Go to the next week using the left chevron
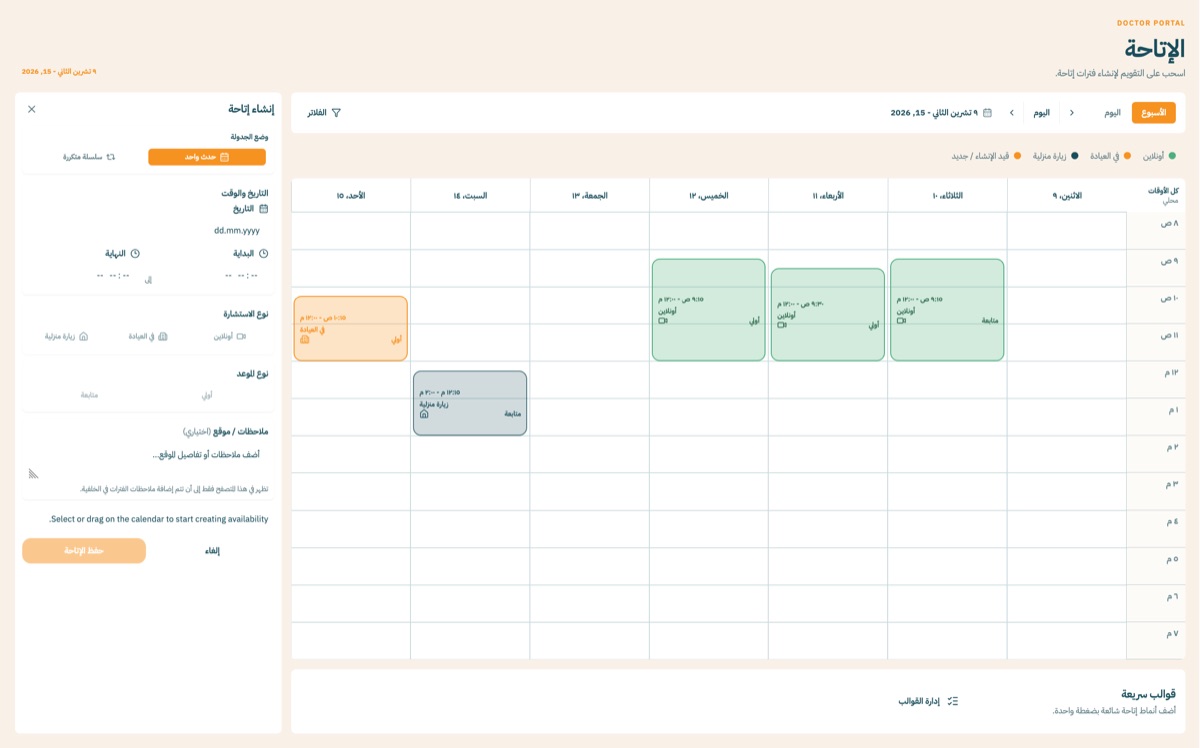This screenshot has width=1200, height=748. 1011,113
